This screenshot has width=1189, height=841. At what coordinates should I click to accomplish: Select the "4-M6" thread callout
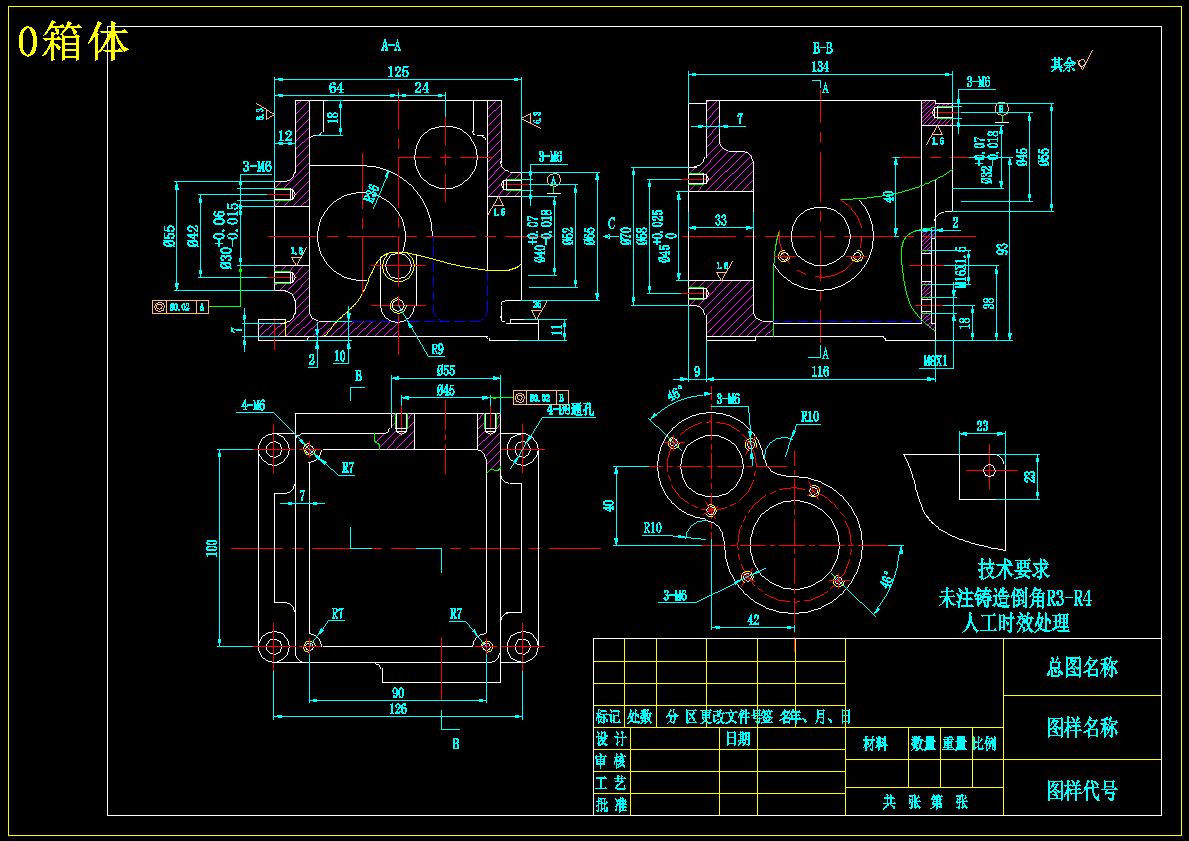click(x=253, y=406)
